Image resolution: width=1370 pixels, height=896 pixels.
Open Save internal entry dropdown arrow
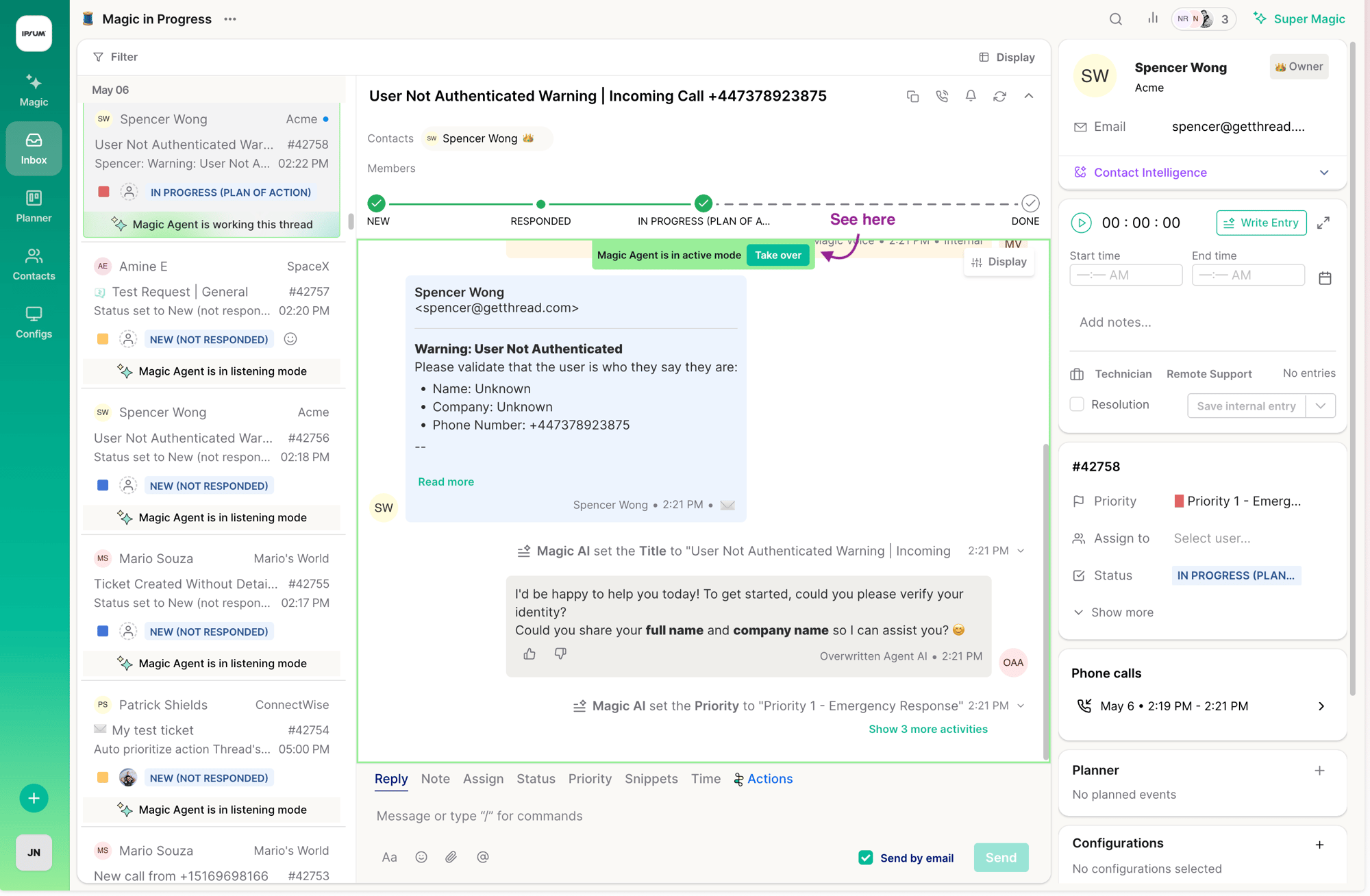pos(1320,406)
